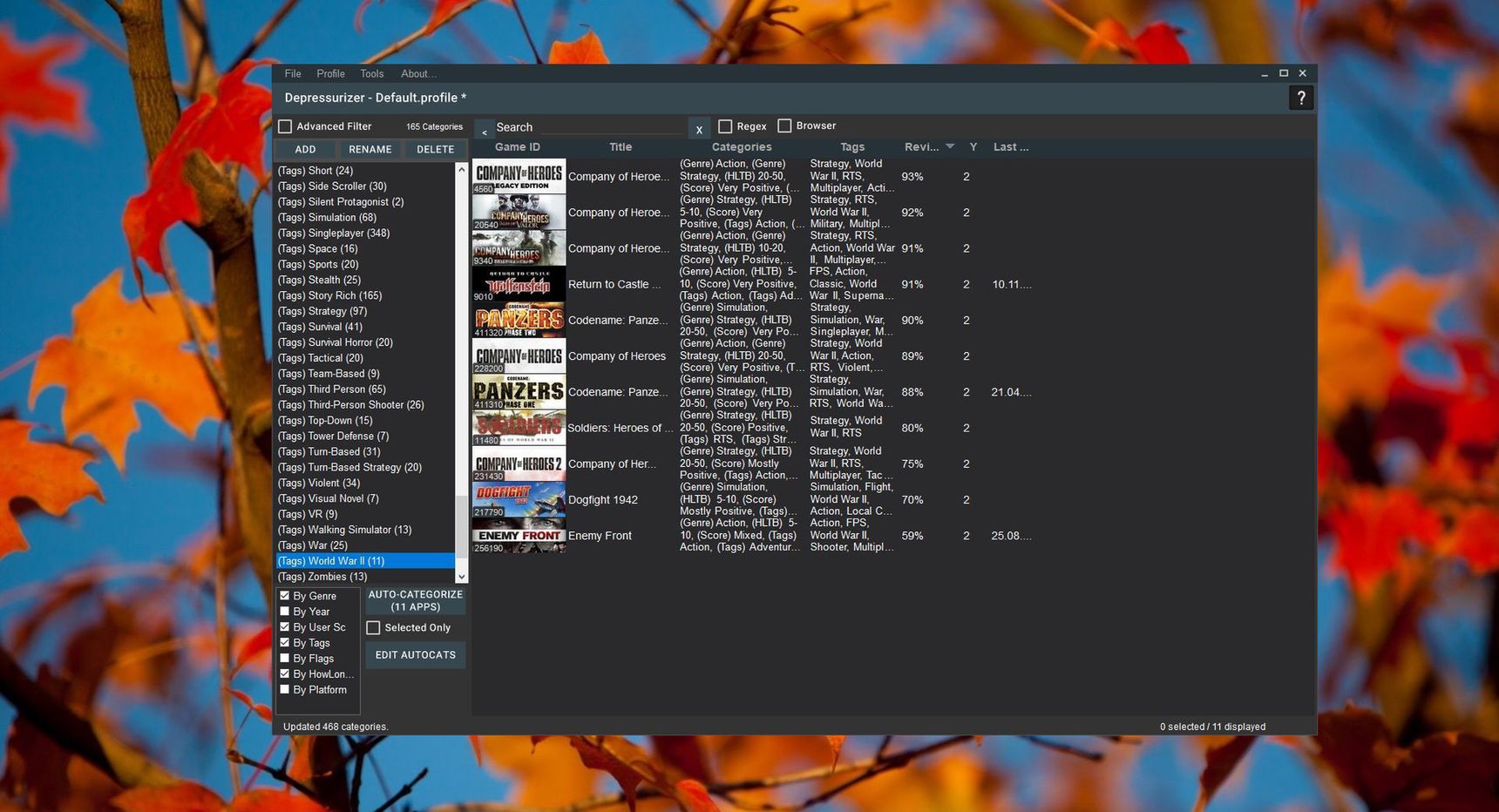Click the DELETE category button

(436, 150)
